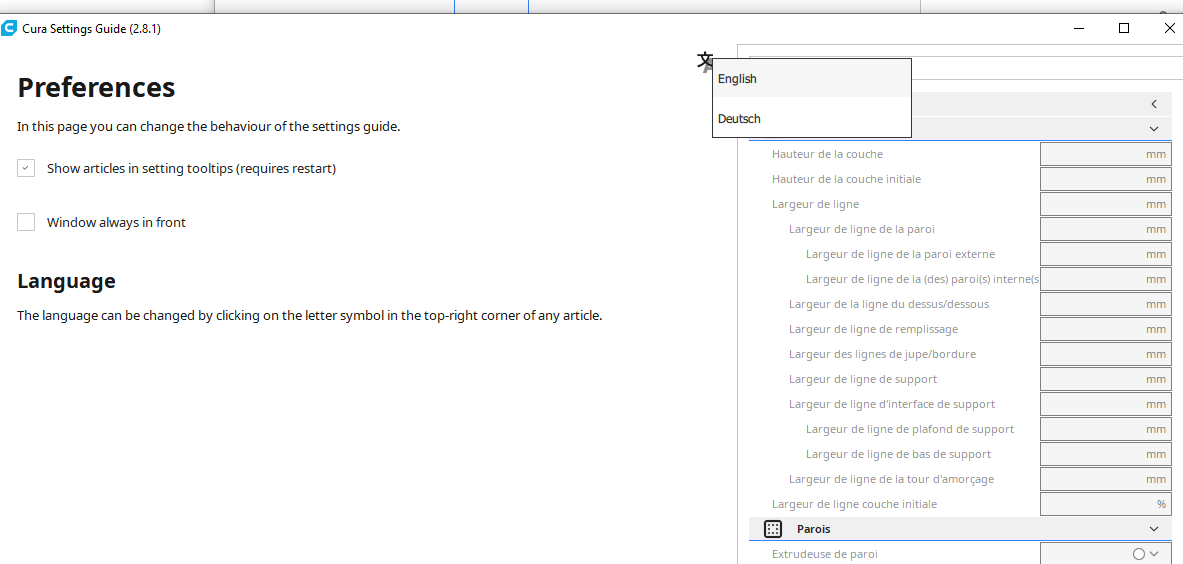The height and width of the screenshot is (564, 1183).
Task: Open the Hauteur de la couche article
Action: 827,154
